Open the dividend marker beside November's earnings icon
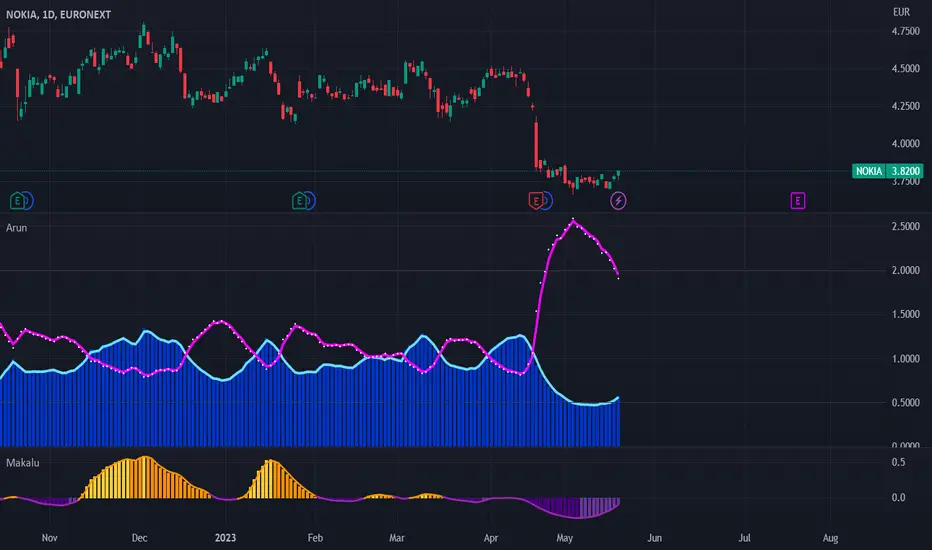 pos(28,201)
